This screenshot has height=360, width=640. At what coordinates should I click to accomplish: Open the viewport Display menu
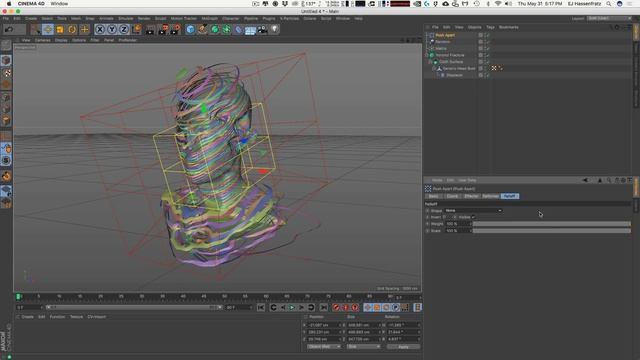(x=61, y=40)
